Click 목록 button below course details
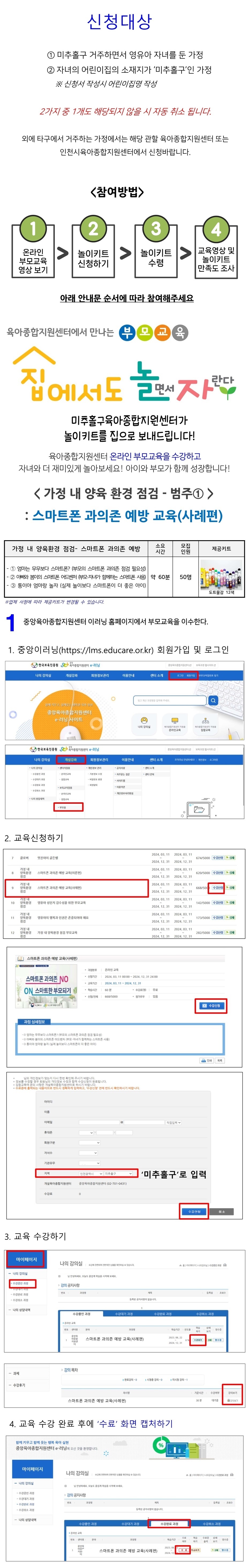The image size is (249, 1568). [x=220, y=1060]
